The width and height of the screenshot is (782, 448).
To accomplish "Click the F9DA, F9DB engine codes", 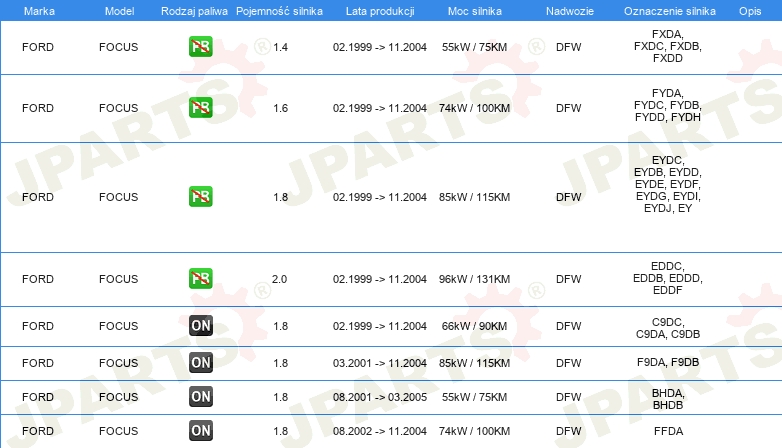I will 668,363.
